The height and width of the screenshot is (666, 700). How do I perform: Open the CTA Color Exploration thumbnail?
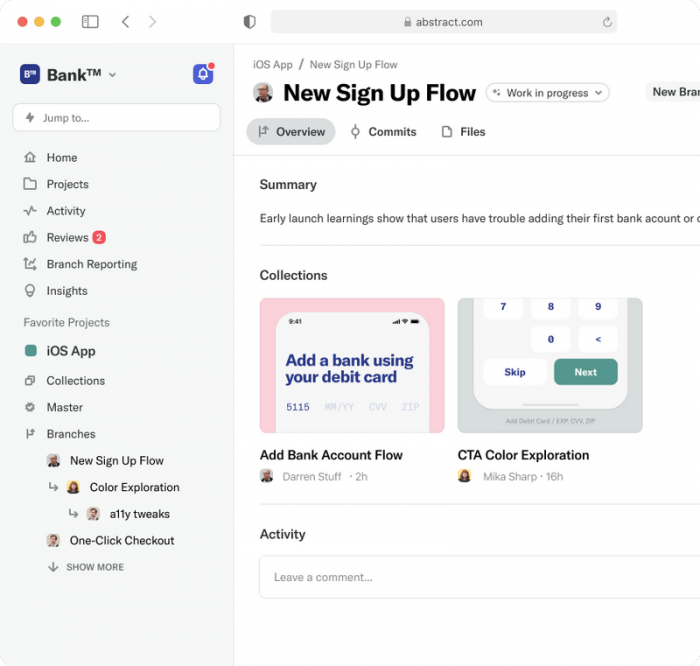[550, 365]
